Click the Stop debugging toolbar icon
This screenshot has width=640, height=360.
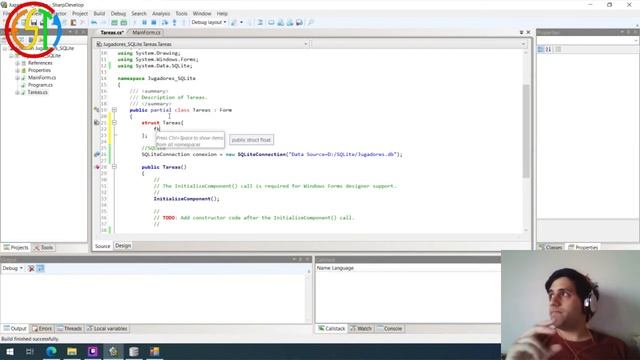153,22
